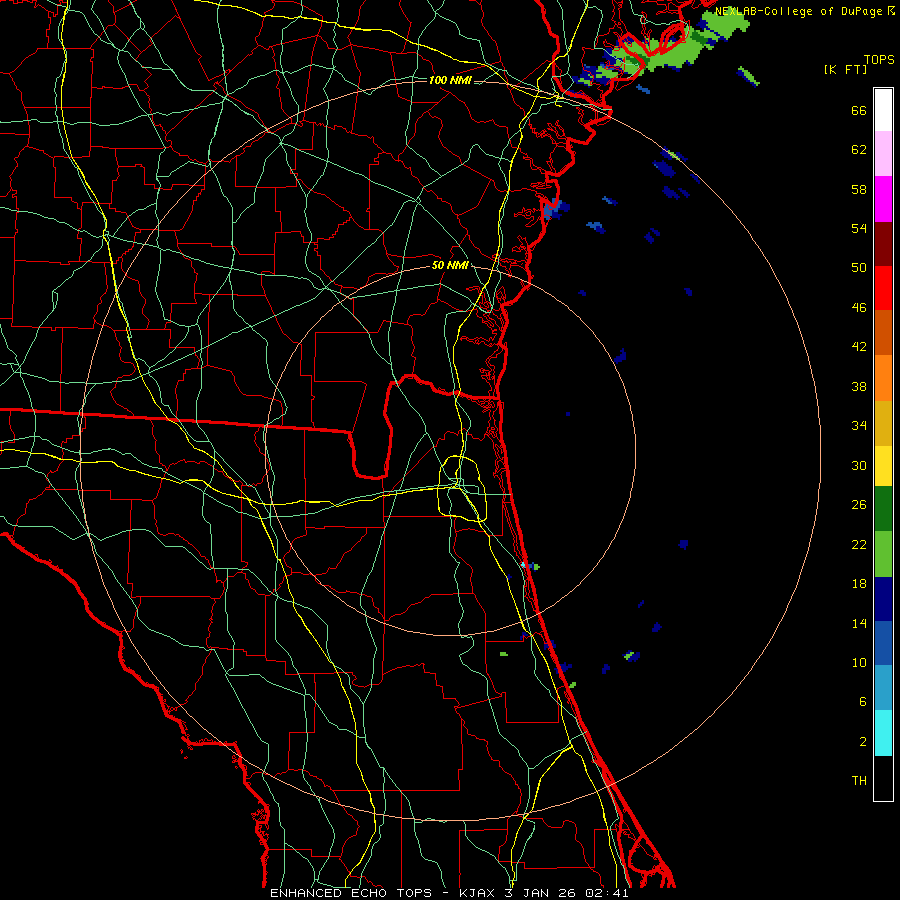Click the legend value 10
Image resolution: width=900 pixels, height=900 pixels.
pos(859,662)
